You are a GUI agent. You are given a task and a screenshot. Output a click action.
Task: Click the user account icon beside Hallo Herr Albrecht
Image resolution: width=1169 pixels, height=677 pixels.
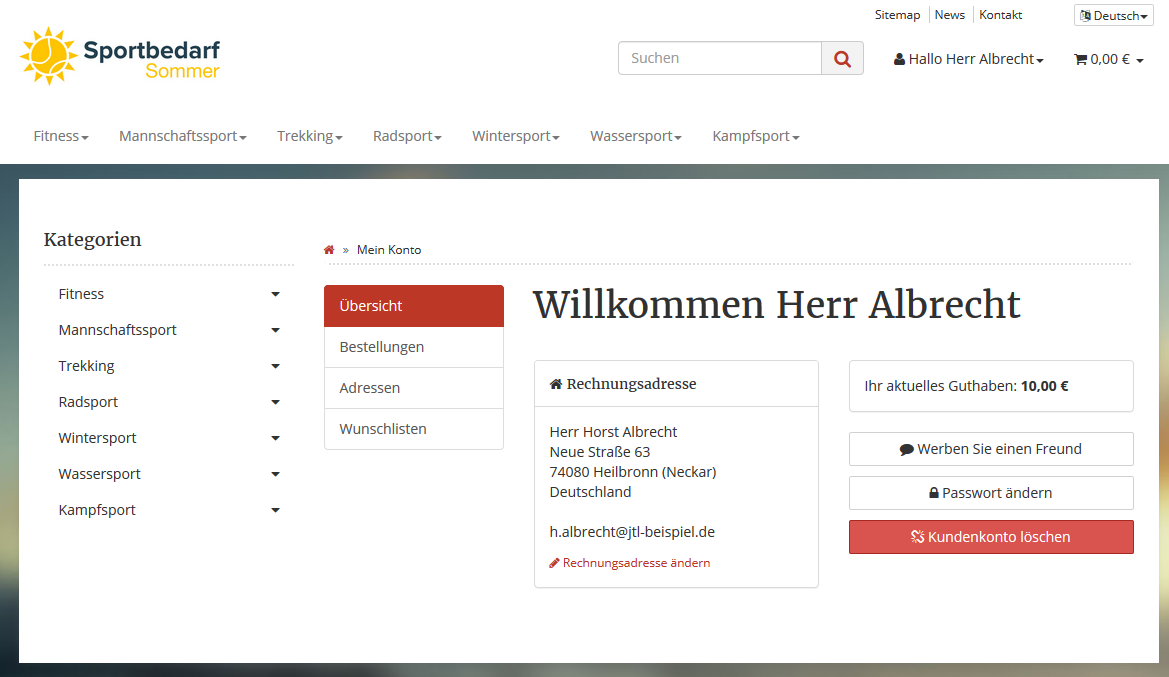[x=898, y=59]
